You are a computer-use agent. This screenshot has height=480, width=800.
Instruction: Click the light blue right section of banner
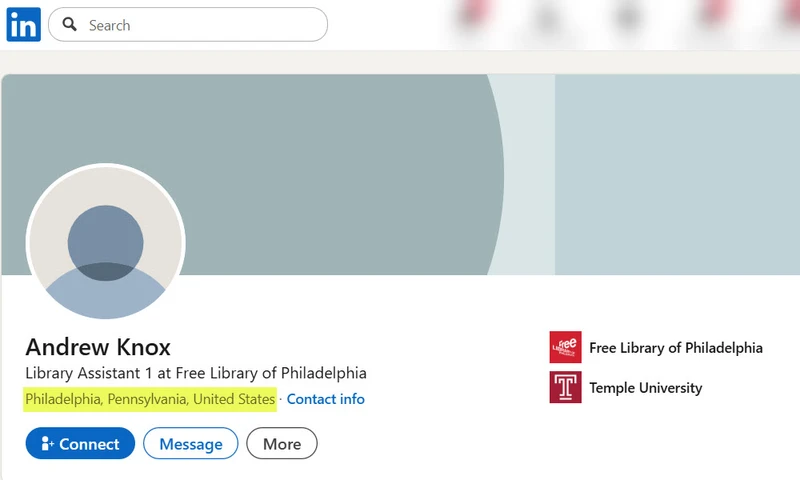(x=680, y=170)
